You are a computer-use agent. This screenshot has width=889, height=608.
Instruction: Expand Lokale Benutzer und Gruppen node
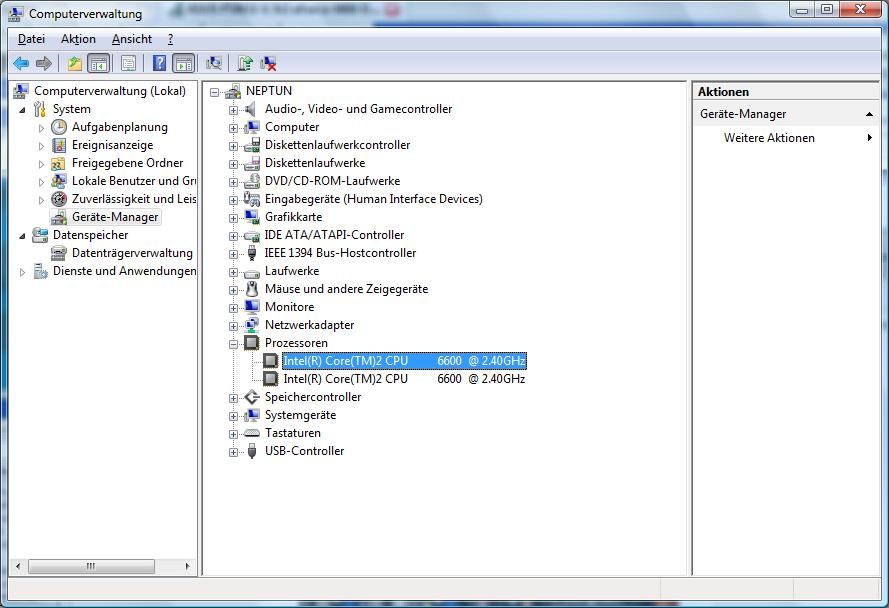point(41,182)
